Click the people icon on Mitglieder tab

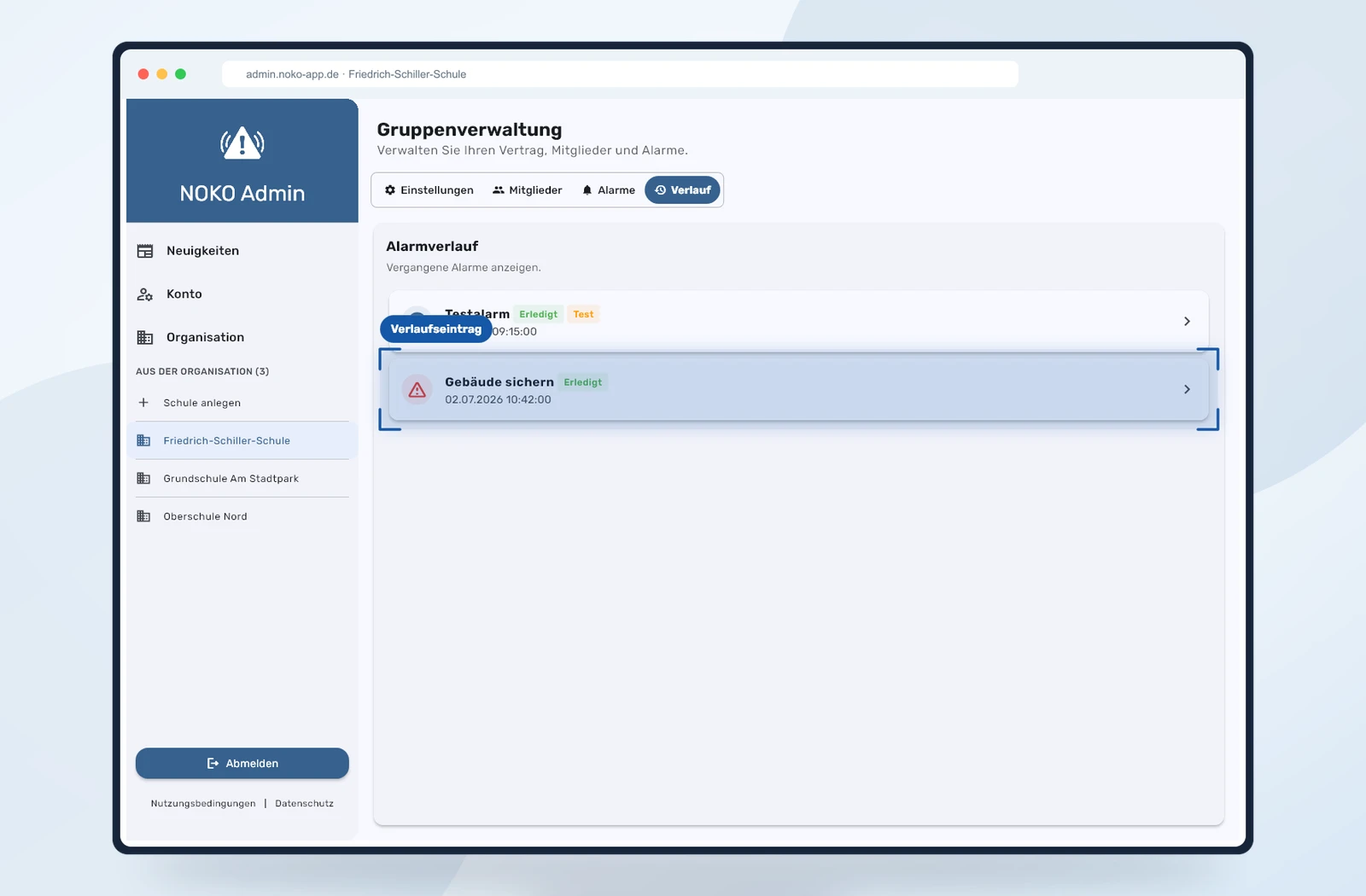(499, 190)
